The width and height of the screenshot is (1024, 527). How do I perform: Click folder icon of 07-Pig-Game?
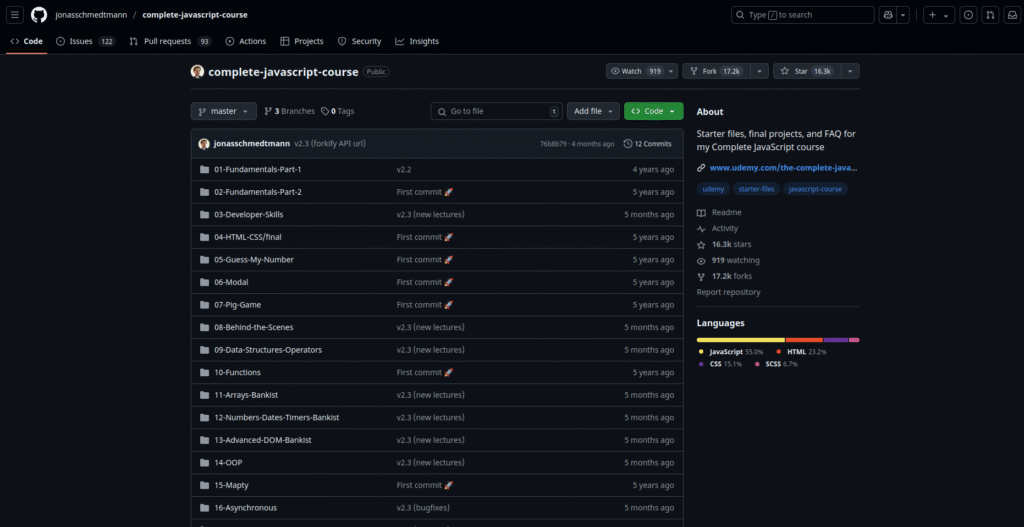tap(204, 304)
